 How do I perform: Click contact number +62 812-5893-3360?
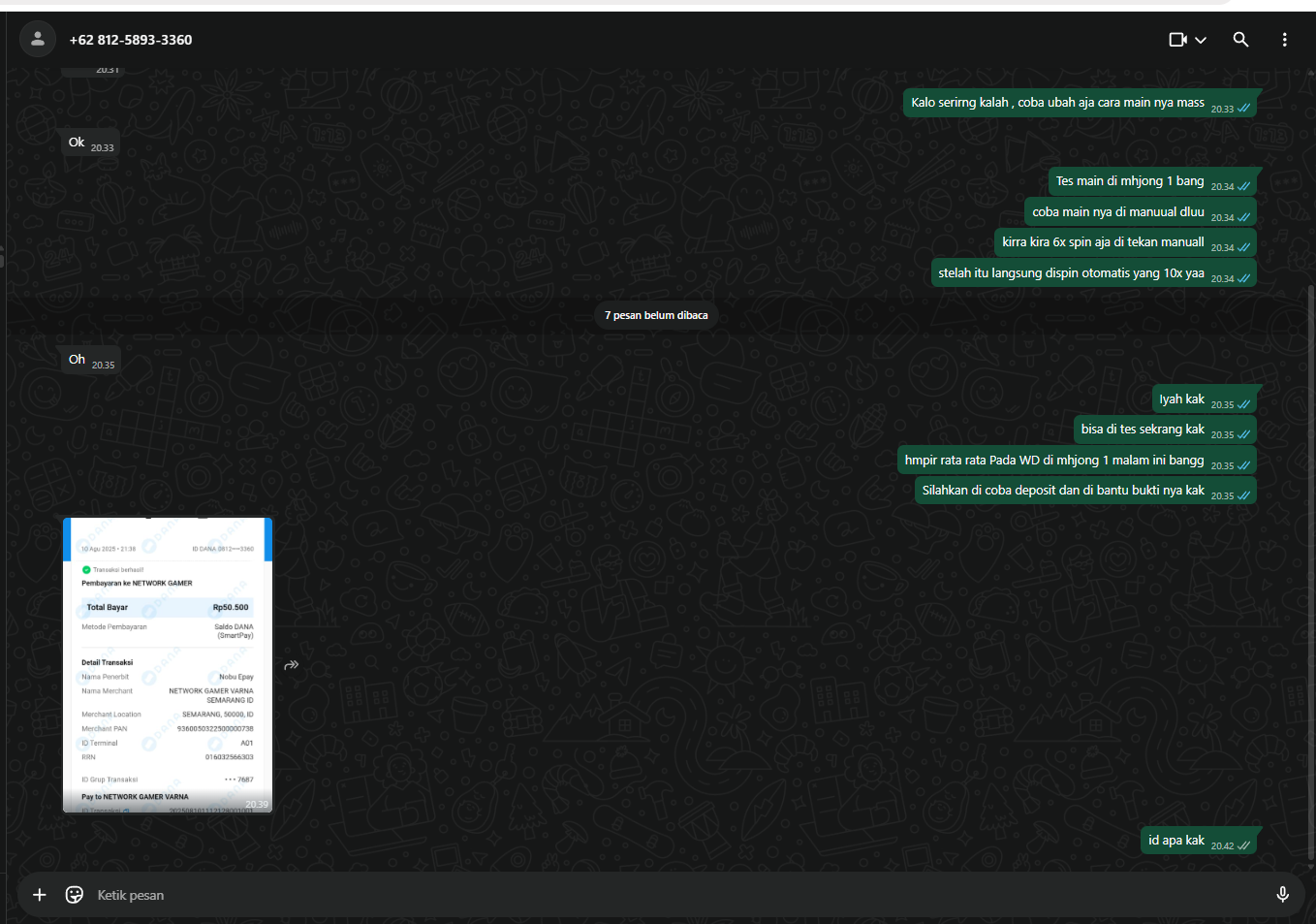pos(131,40)
